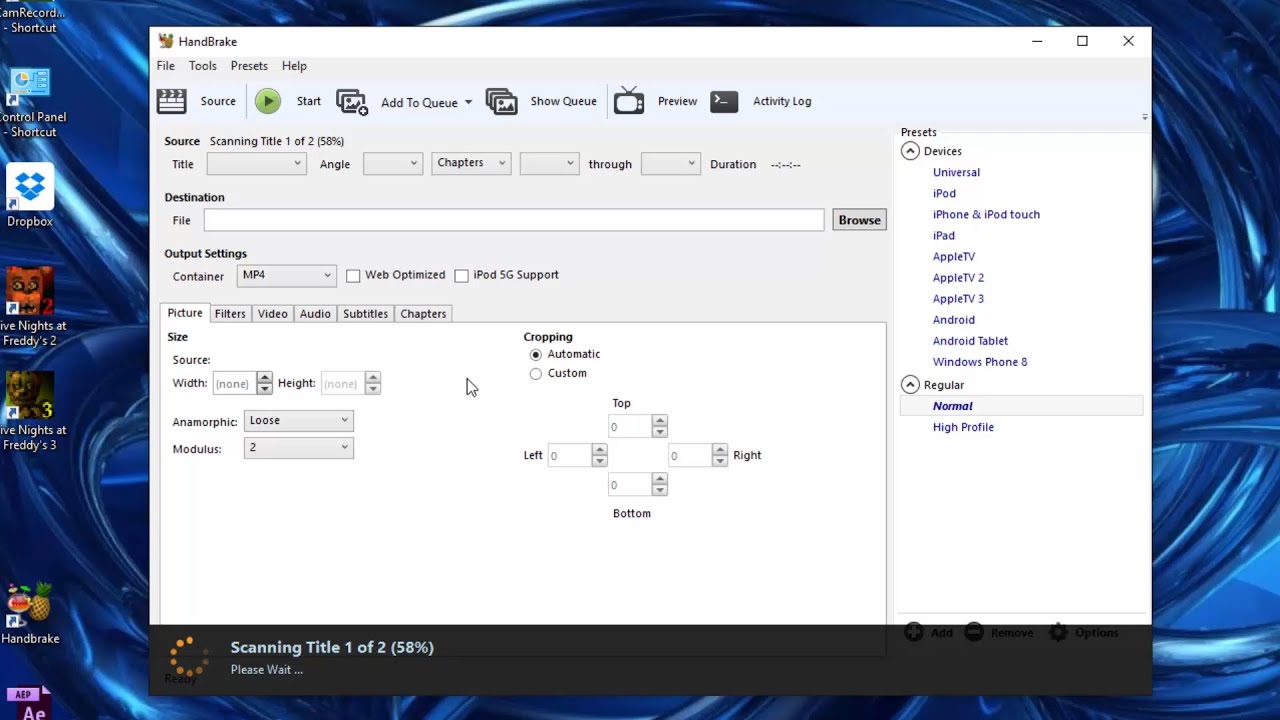Enable the iPod 5G Support checkbox

coord(461,275)
